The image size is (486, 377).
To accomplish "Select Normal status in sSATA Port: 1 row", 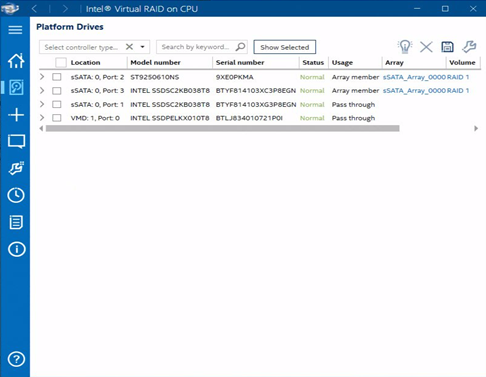I will tap(312, 104).
